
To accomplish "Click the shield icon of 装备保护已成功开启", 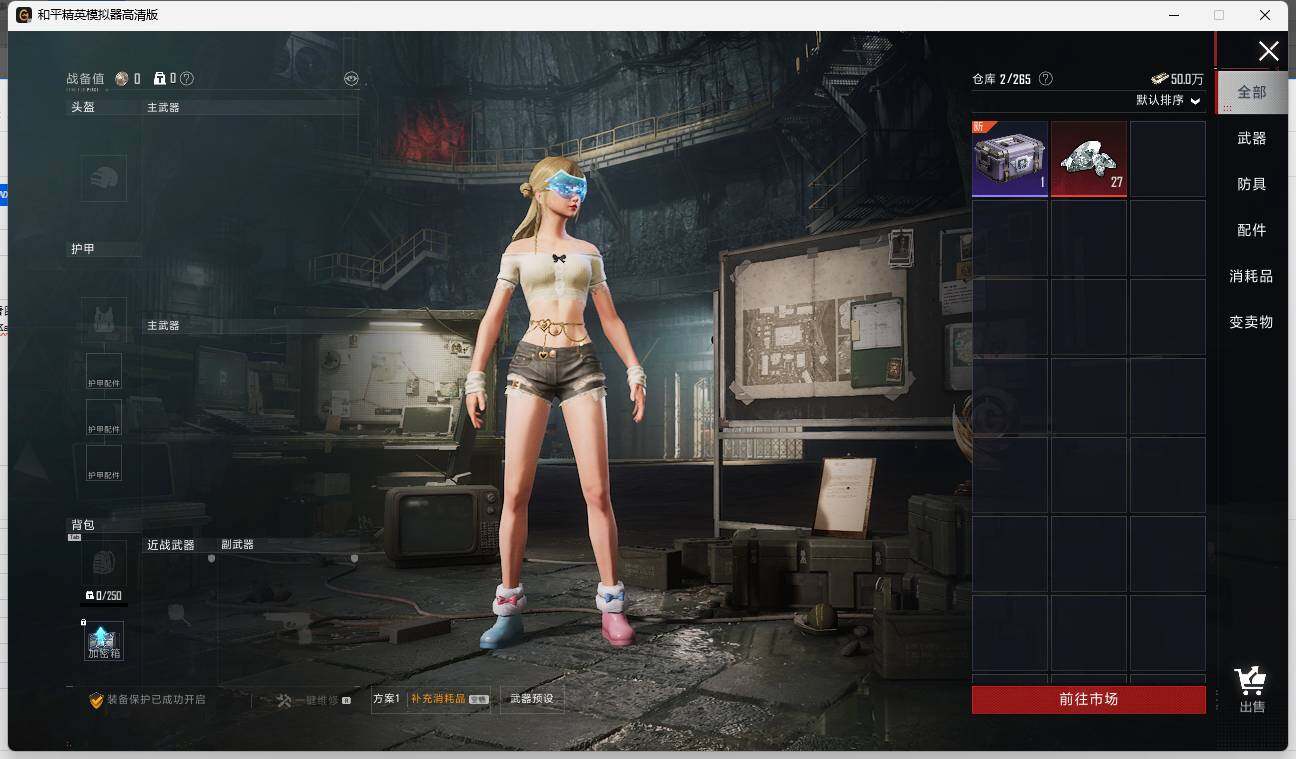I will 96,700.
